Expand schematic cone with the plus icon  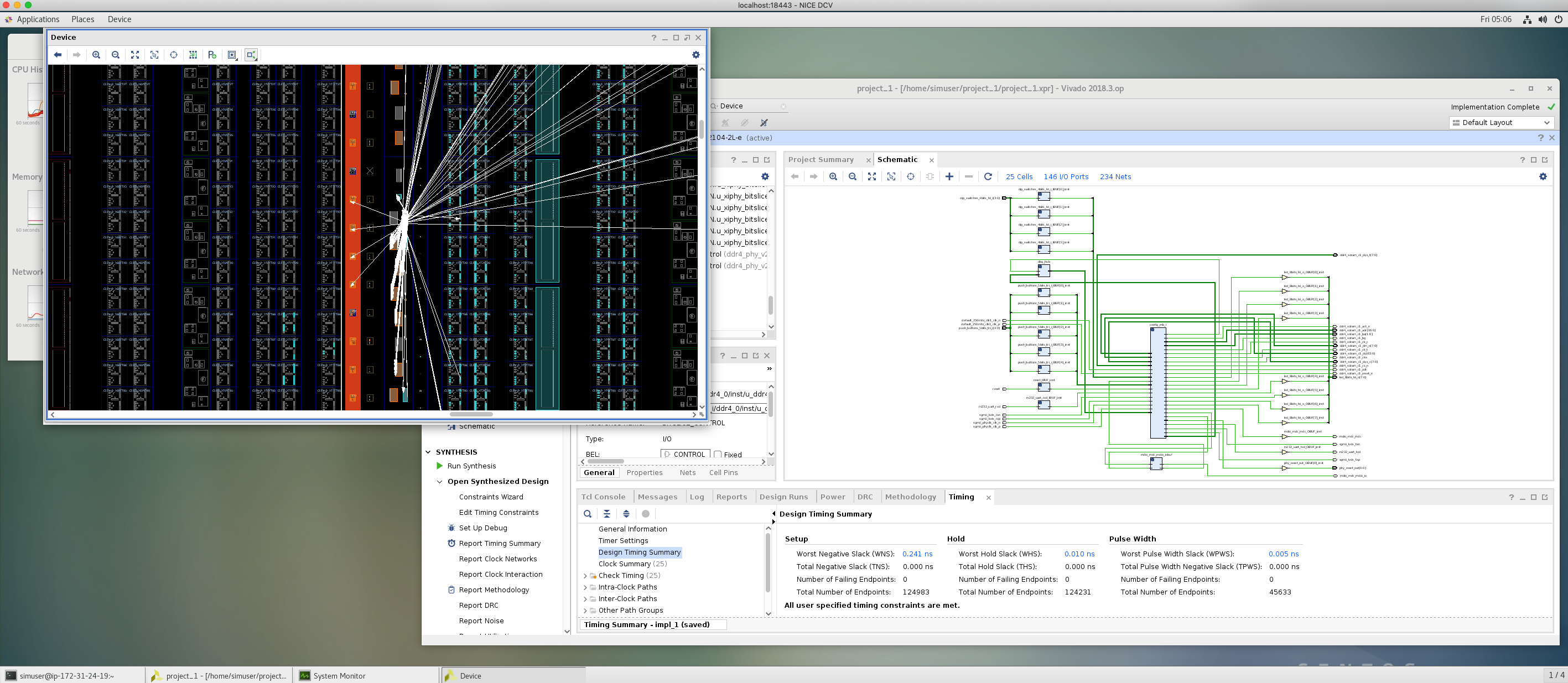click(x=949, y=176)
